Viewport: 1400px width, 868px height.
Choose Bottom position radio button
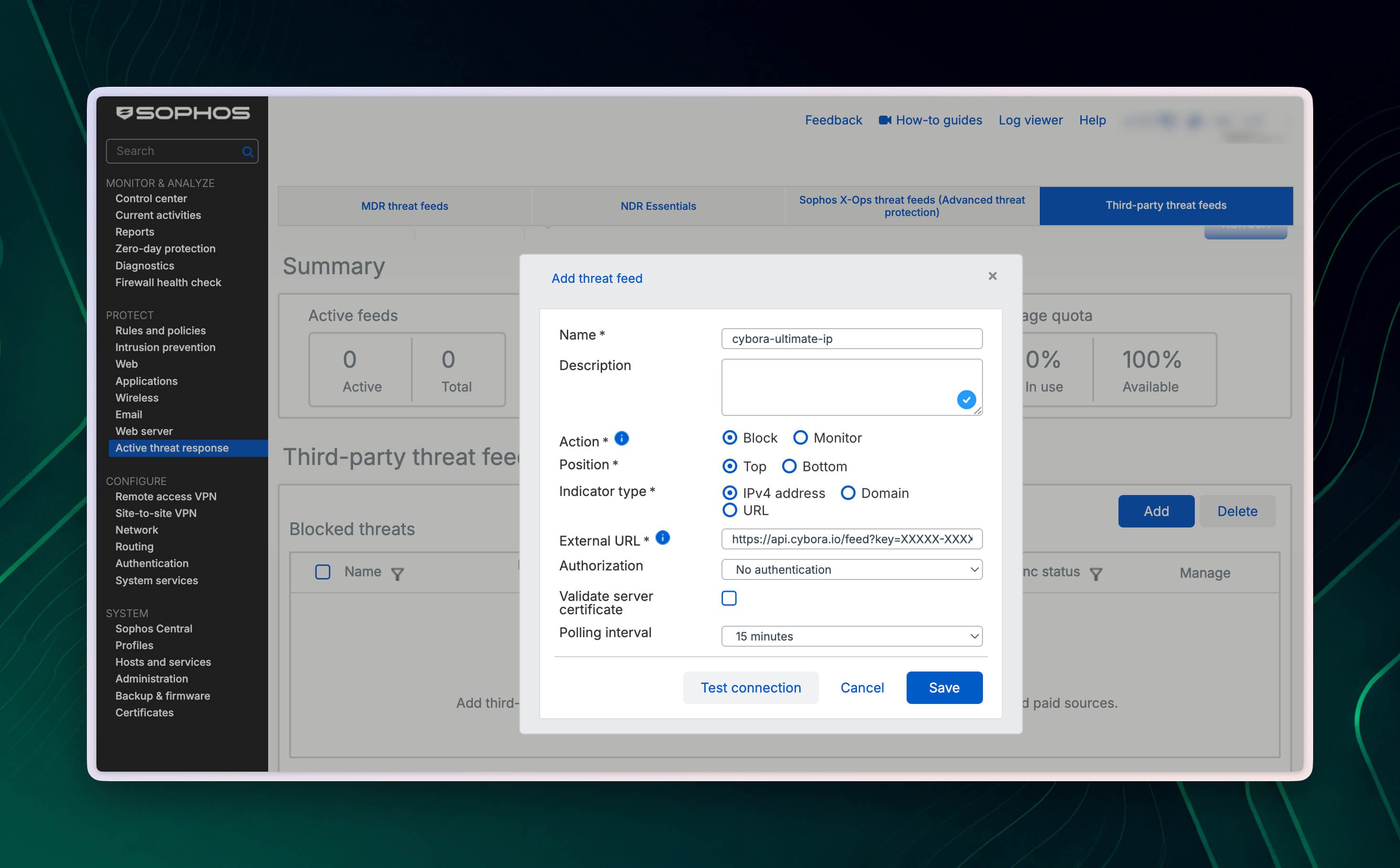pos(789,466)
